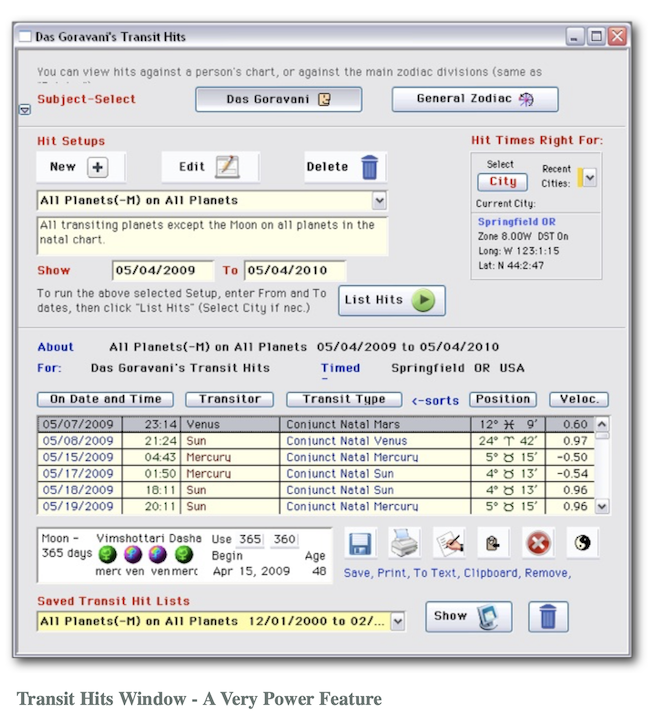The width and height of the screenshot is (655, 723).
Task: Expand the Recent Cities dropdown
Action: [x=589, y=177]
